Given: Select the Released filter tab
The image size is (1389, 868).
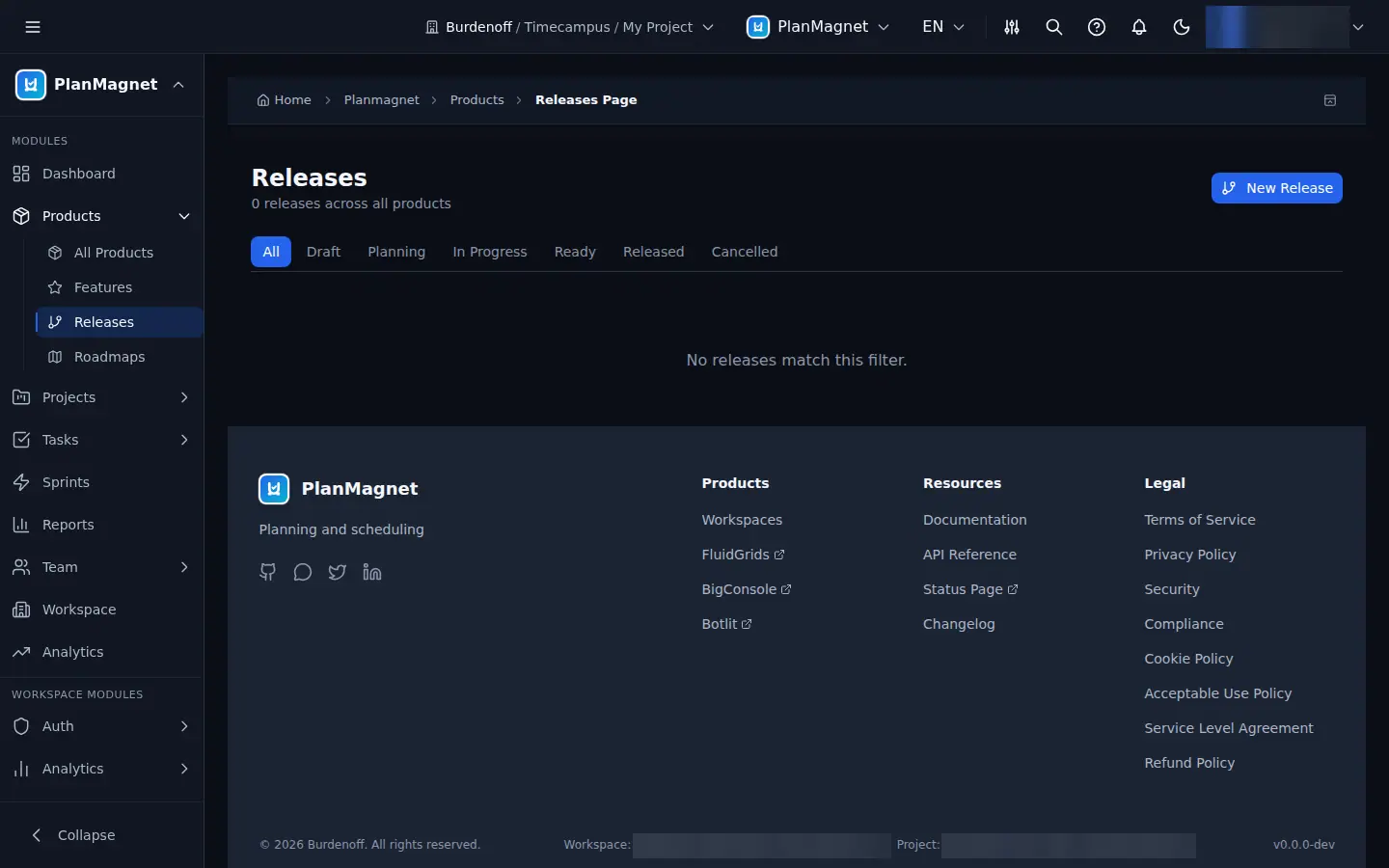Looking at the screenshot, I should [653, 252].
